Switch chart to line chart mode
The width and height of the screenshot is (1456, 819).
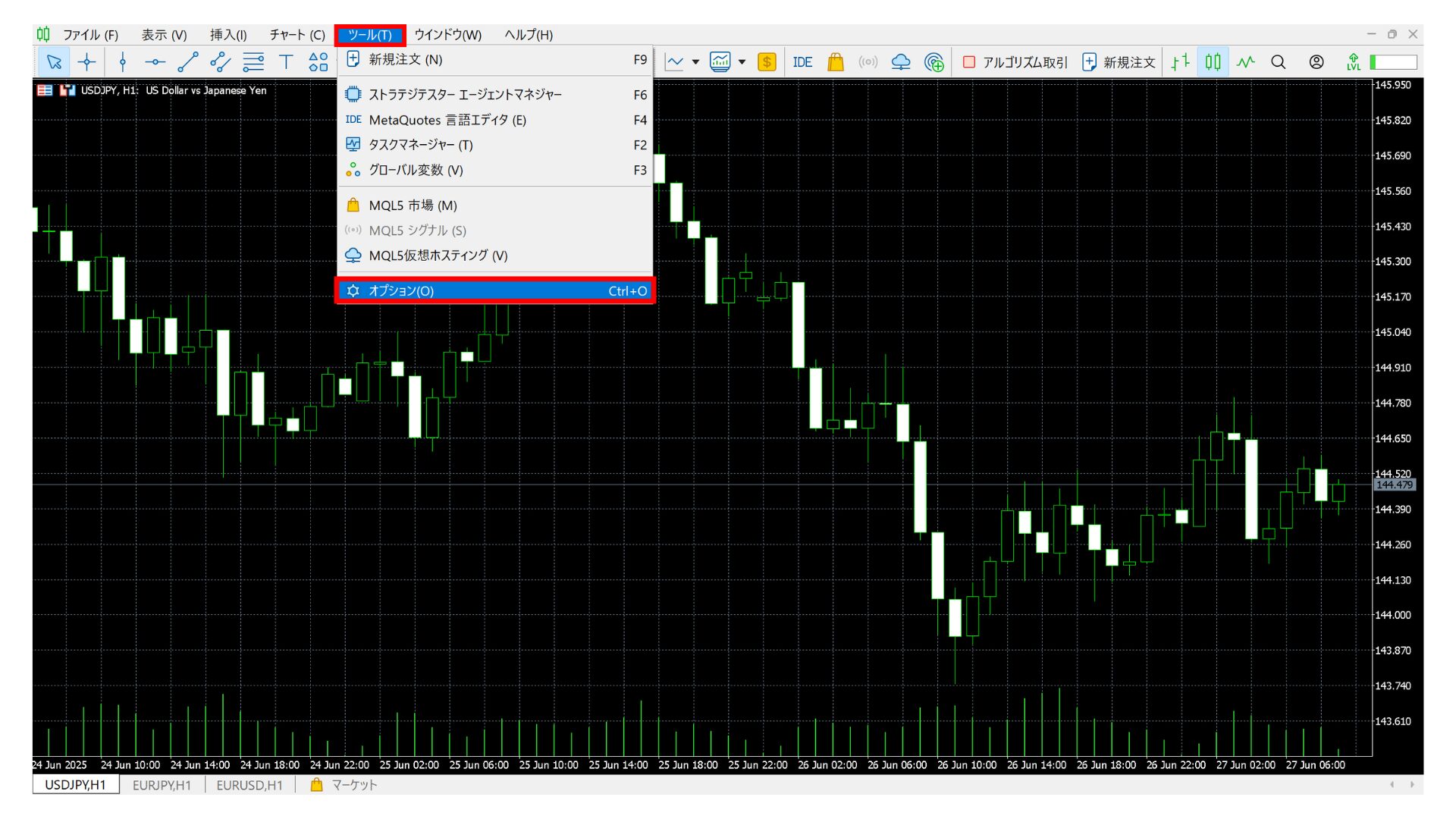[x=1245, y=62]
